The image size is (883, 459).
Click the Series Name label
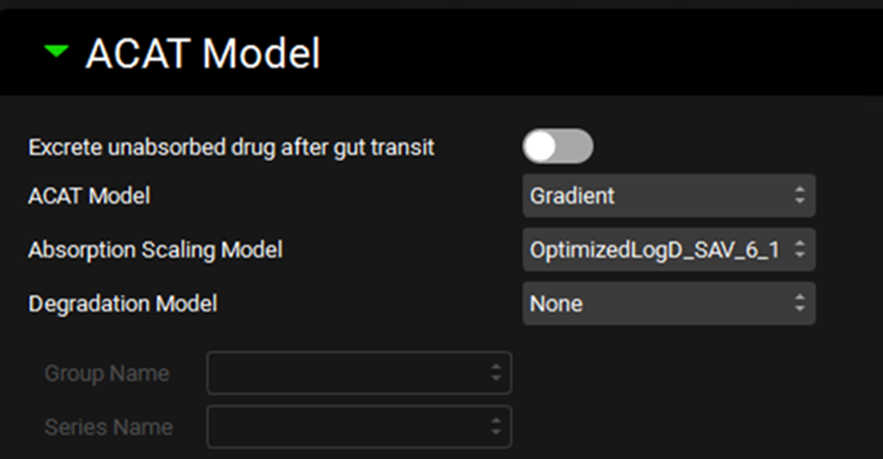[108, 427]
